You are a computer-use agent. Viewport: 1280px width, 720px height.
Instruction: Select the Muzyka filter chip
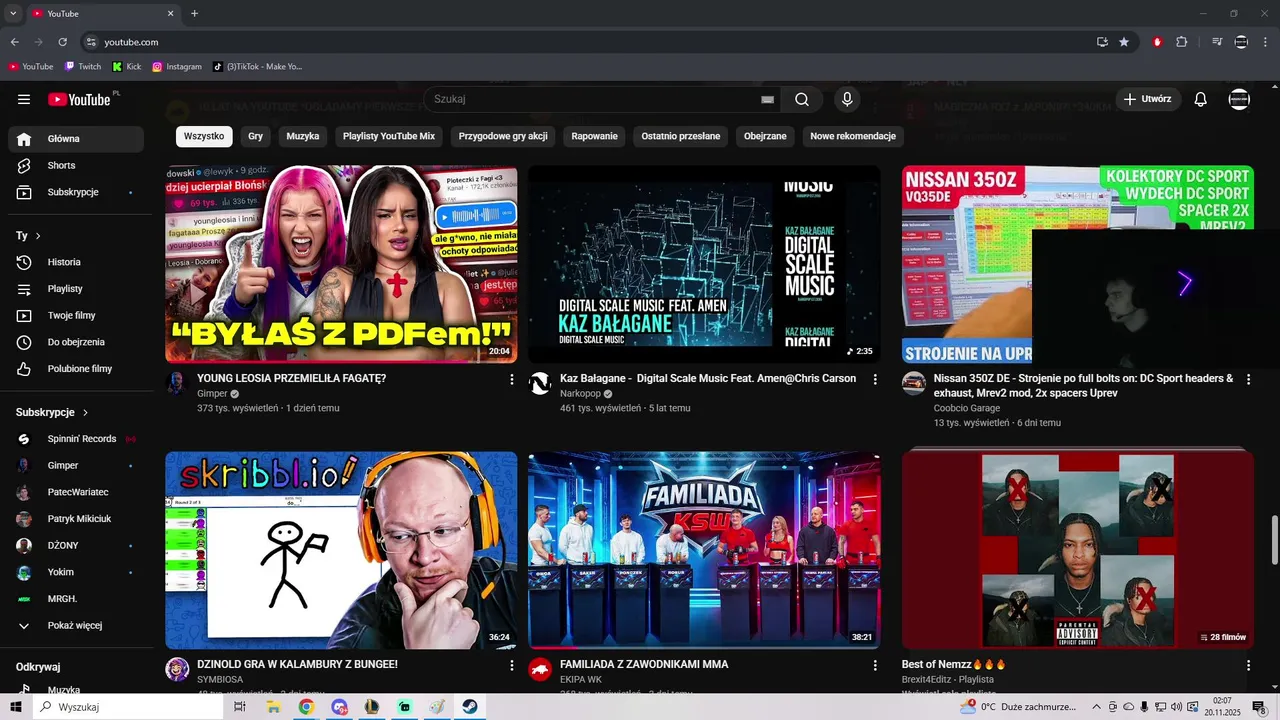(x=303, y=136)
